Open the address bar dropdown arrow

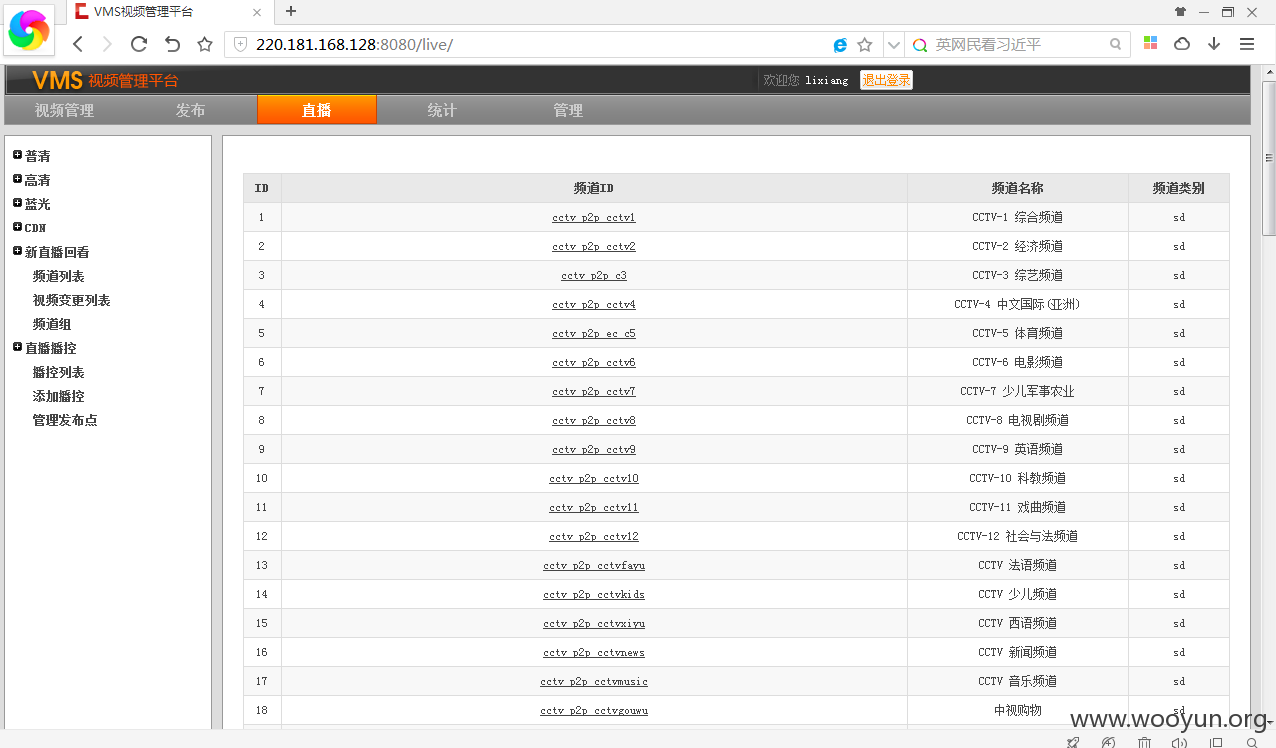coord(893,45)
